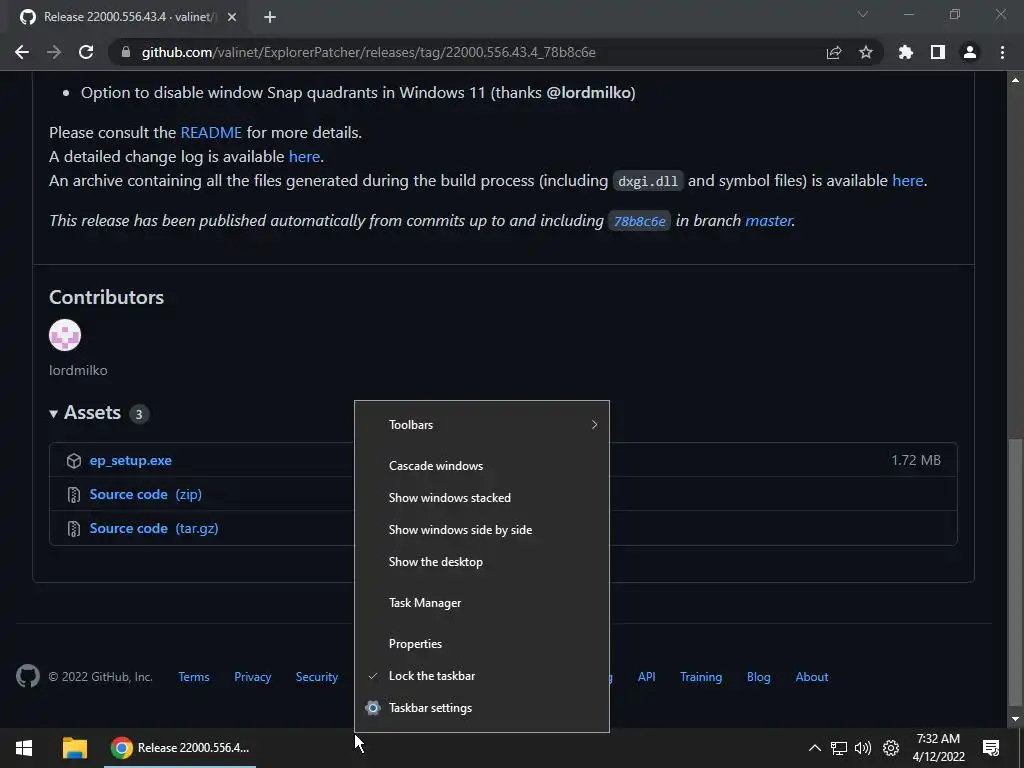Open the Terms footer link
Viewport: 1024px width, 768px height.
(194, 677)
